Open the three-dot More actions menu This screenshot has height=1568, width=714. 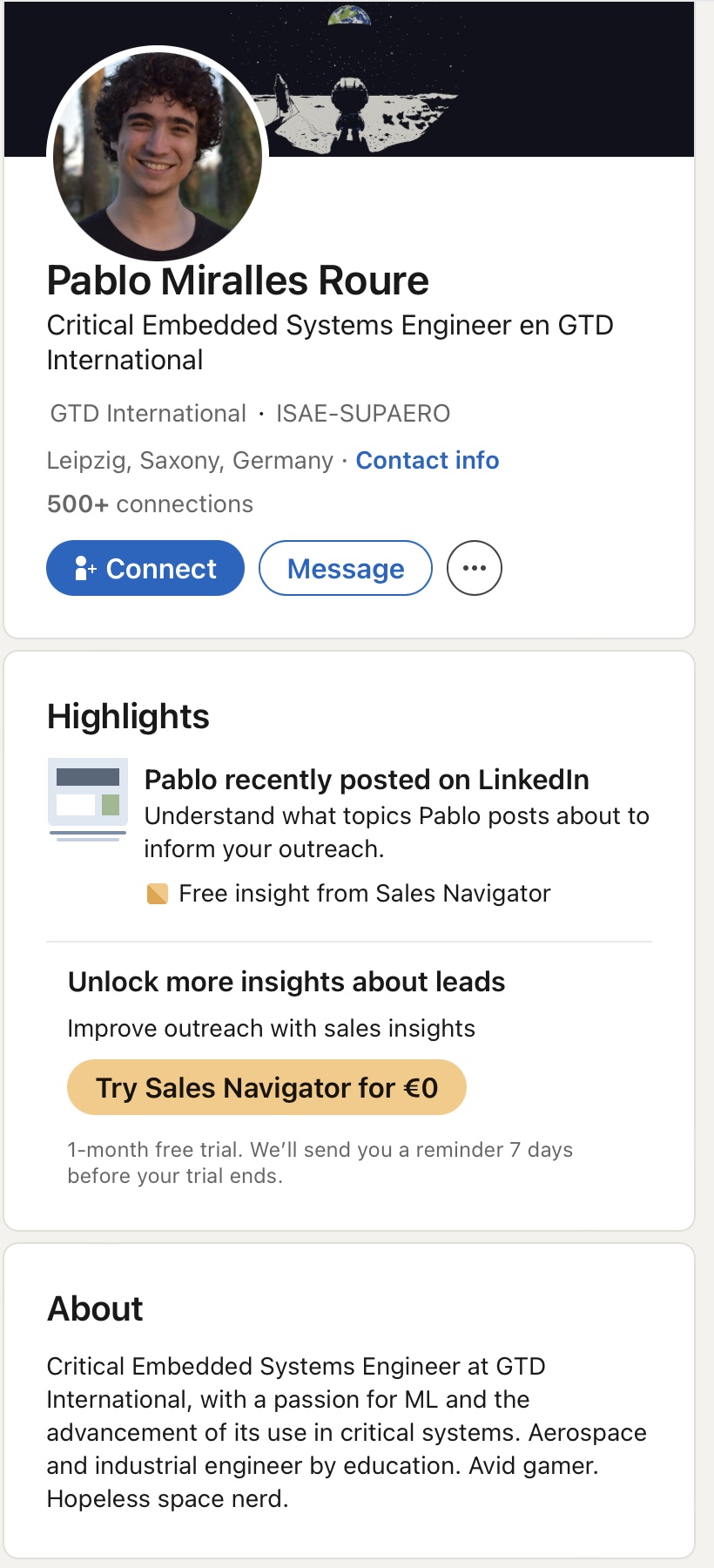[x=474, y=568]
